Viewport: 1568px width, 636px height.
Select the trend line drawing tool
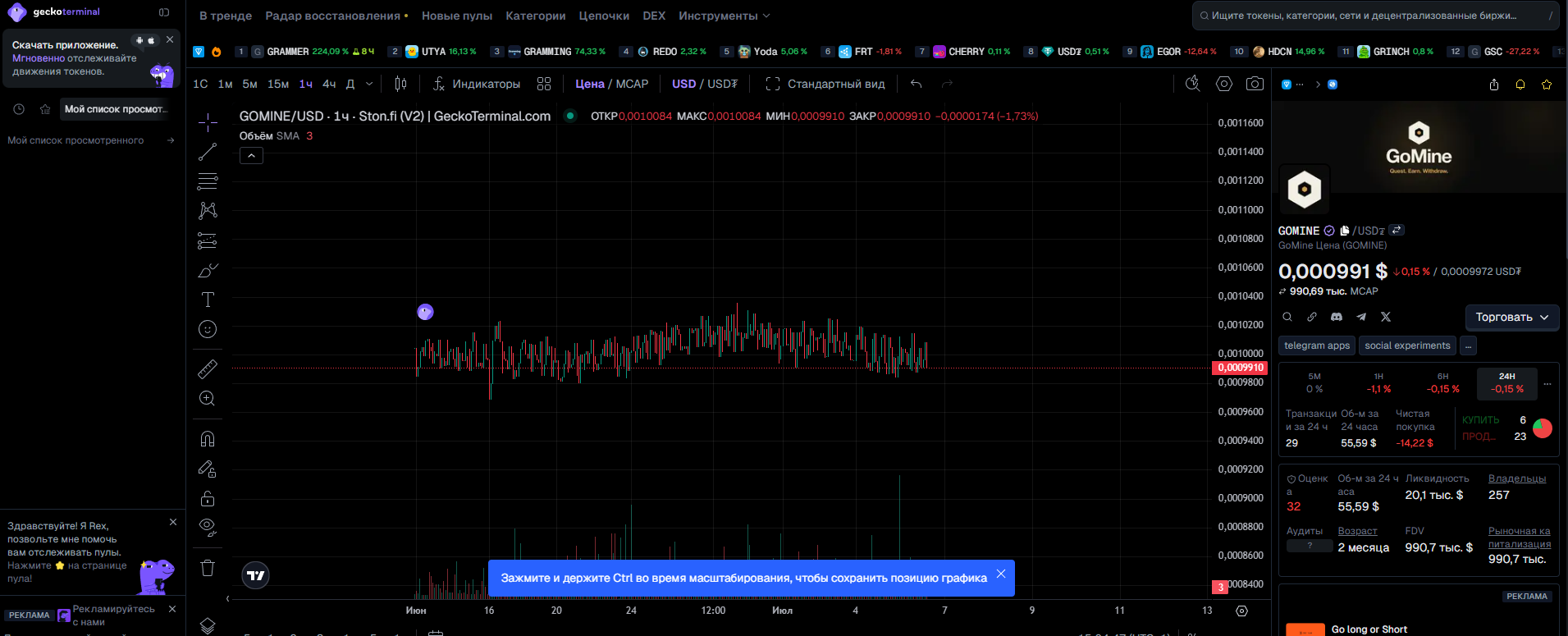click(x=208, y=152)
